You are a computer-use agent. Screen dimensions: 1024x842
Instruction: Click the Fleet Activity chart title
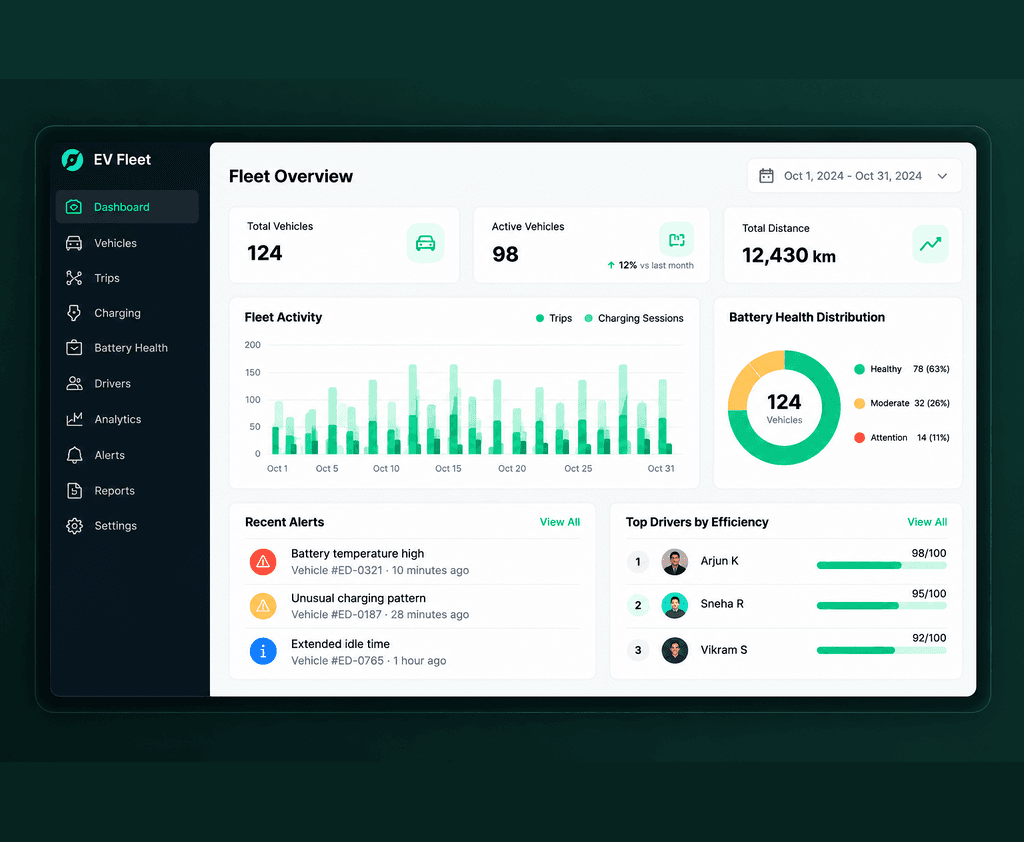(x=283, y=317)
